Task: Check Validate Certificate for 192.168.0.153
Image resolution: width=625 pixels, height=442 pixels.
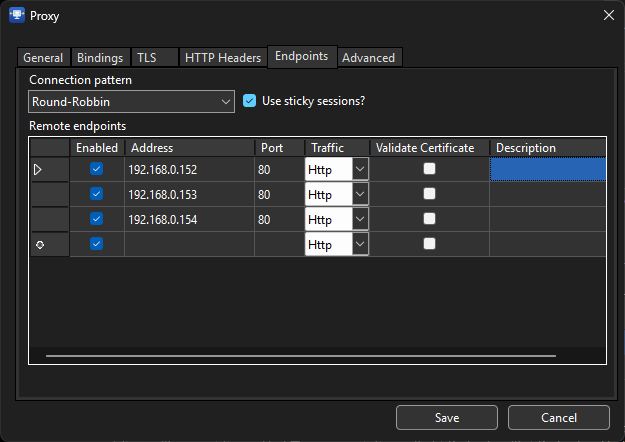Action: tap(429, 194)
